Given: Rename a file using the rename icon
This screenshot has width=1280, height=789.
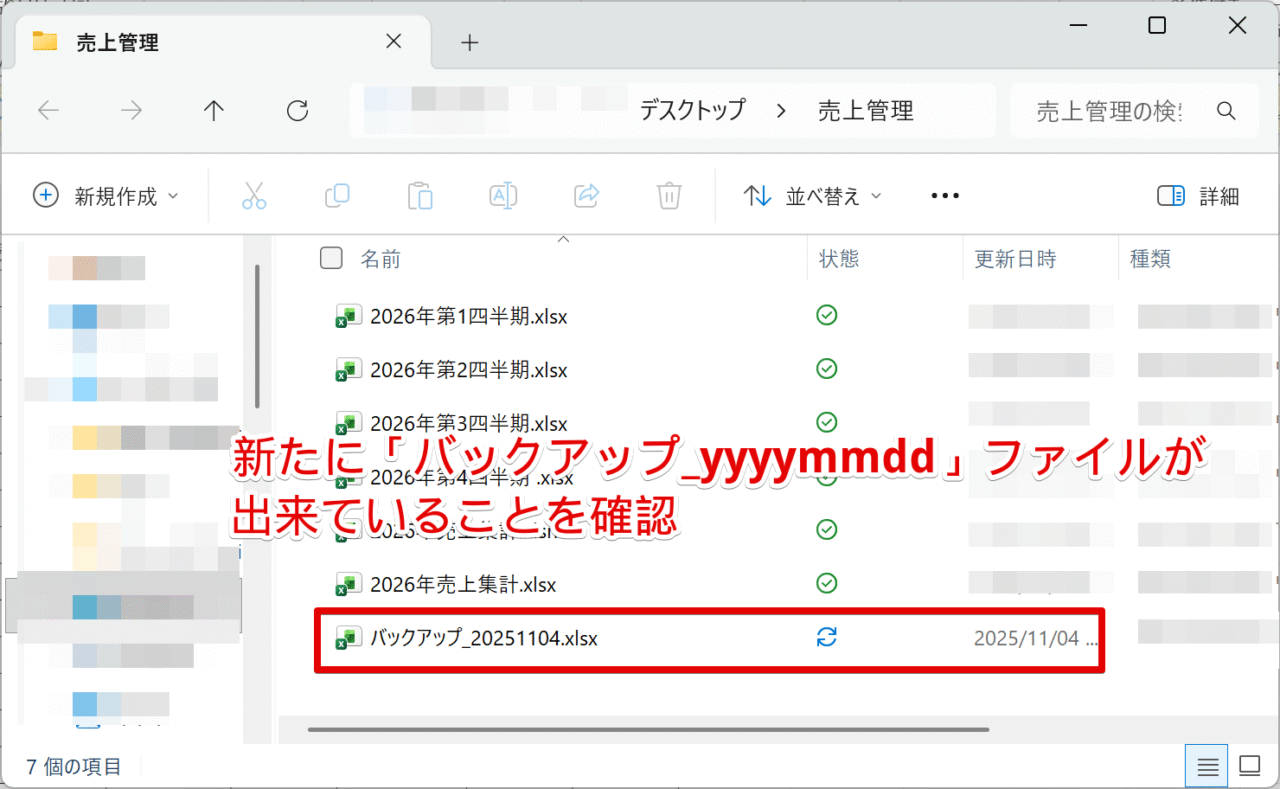Looking at the screenshot, I should point(503,195).
